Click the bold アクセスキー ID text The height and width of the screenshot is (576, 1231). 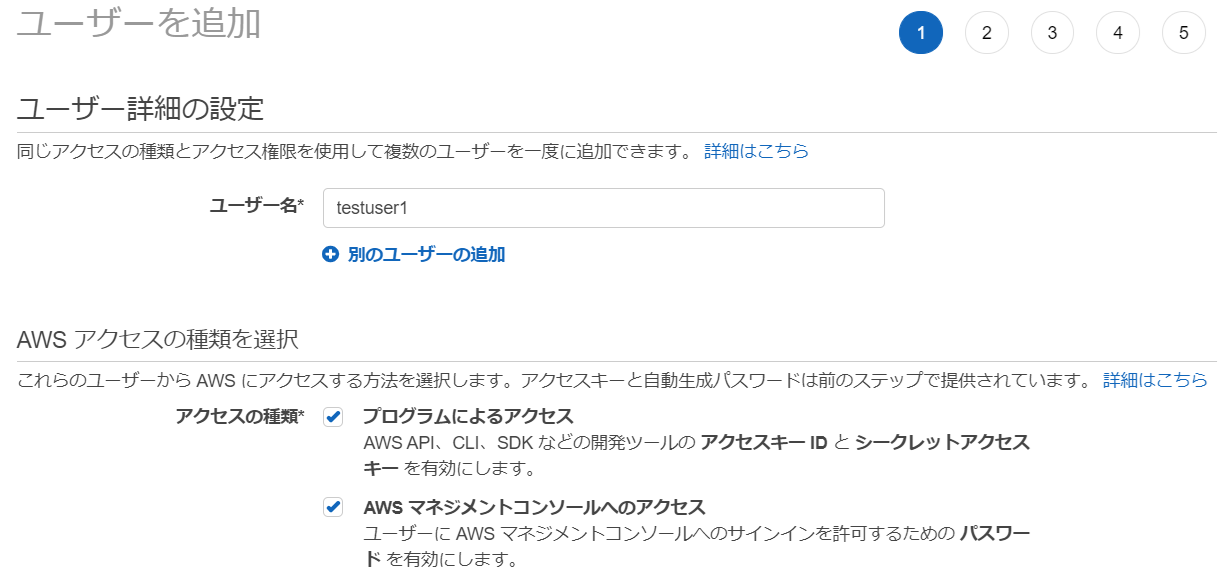coord(763,443)
